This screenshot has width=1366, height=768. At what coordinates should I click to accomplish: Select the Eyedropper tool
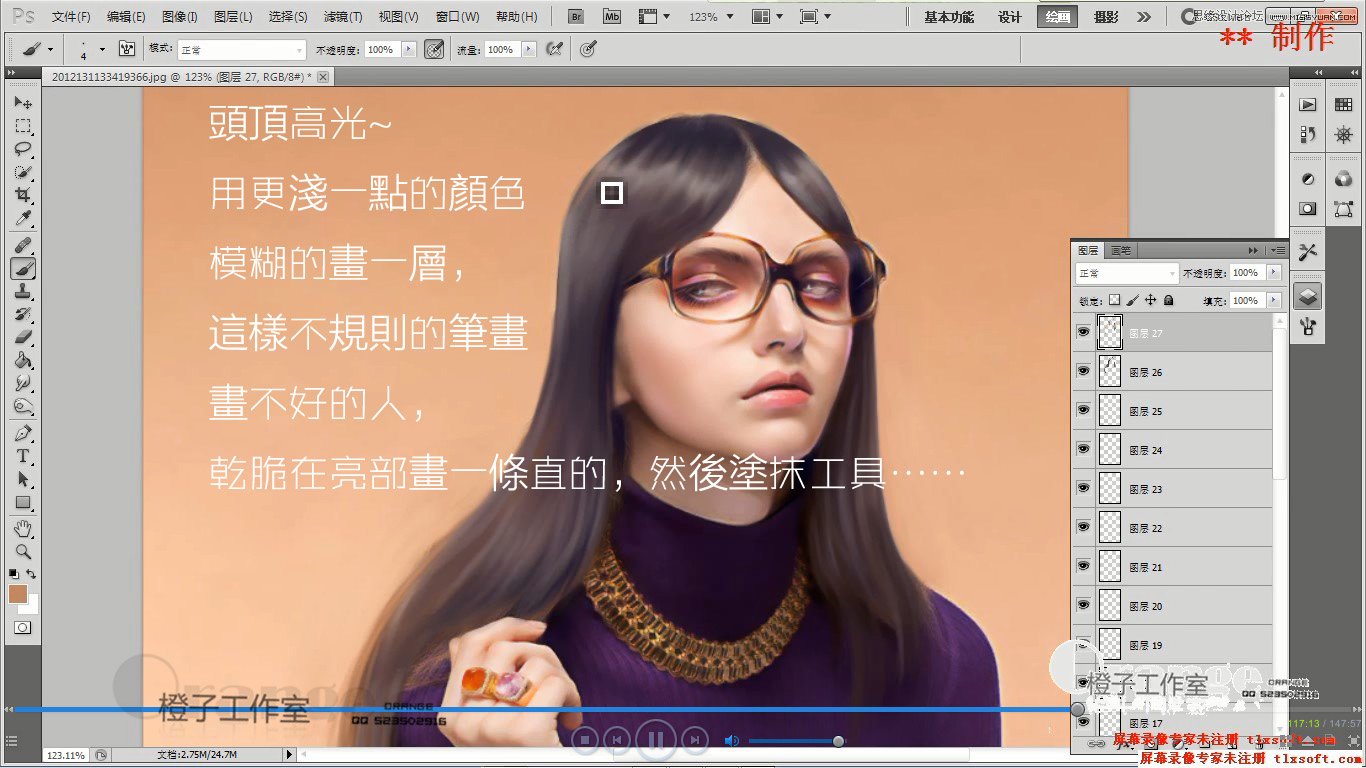pyautogui.click(x=23, y=218)
